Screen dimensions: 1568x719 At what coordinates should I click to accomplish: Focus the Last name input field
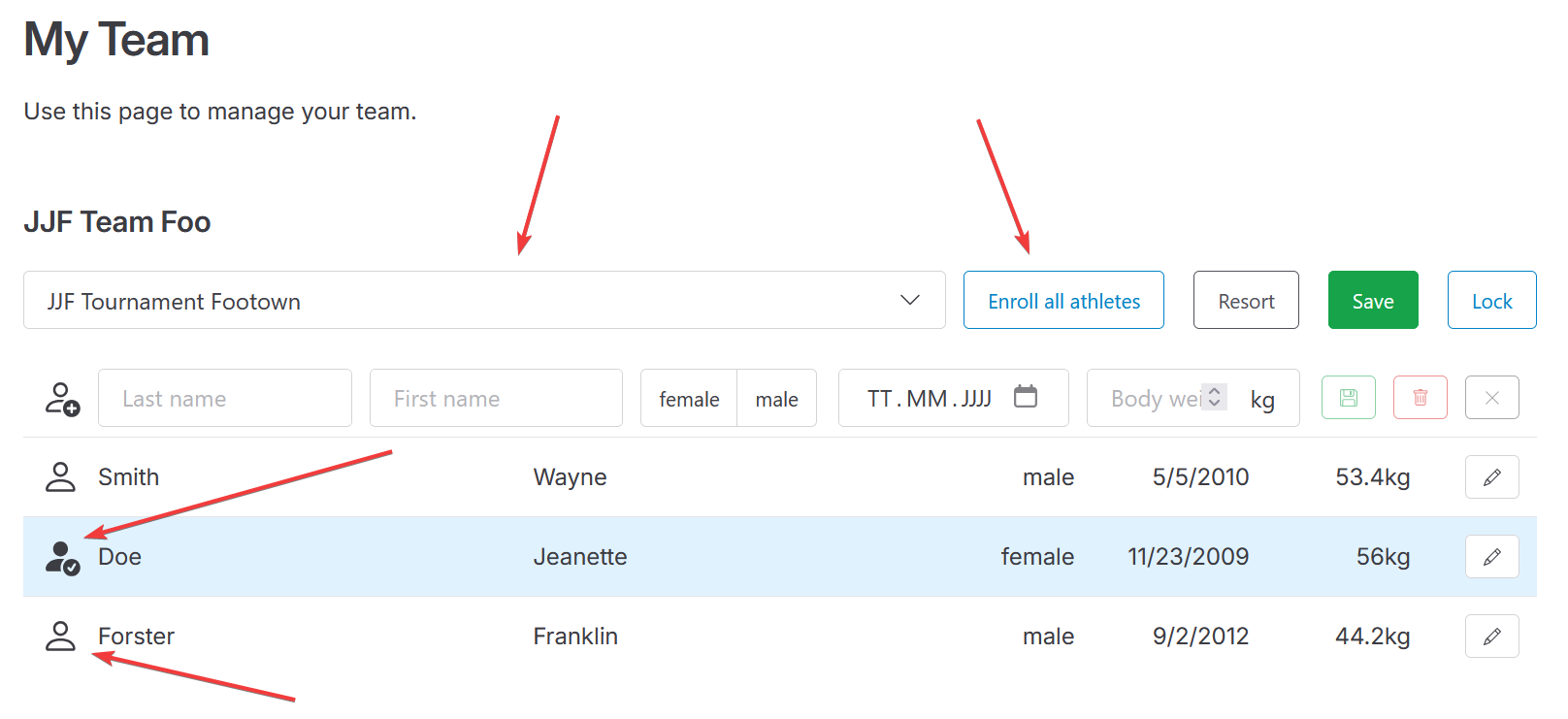pyautogui.click(x=225, y=398)
